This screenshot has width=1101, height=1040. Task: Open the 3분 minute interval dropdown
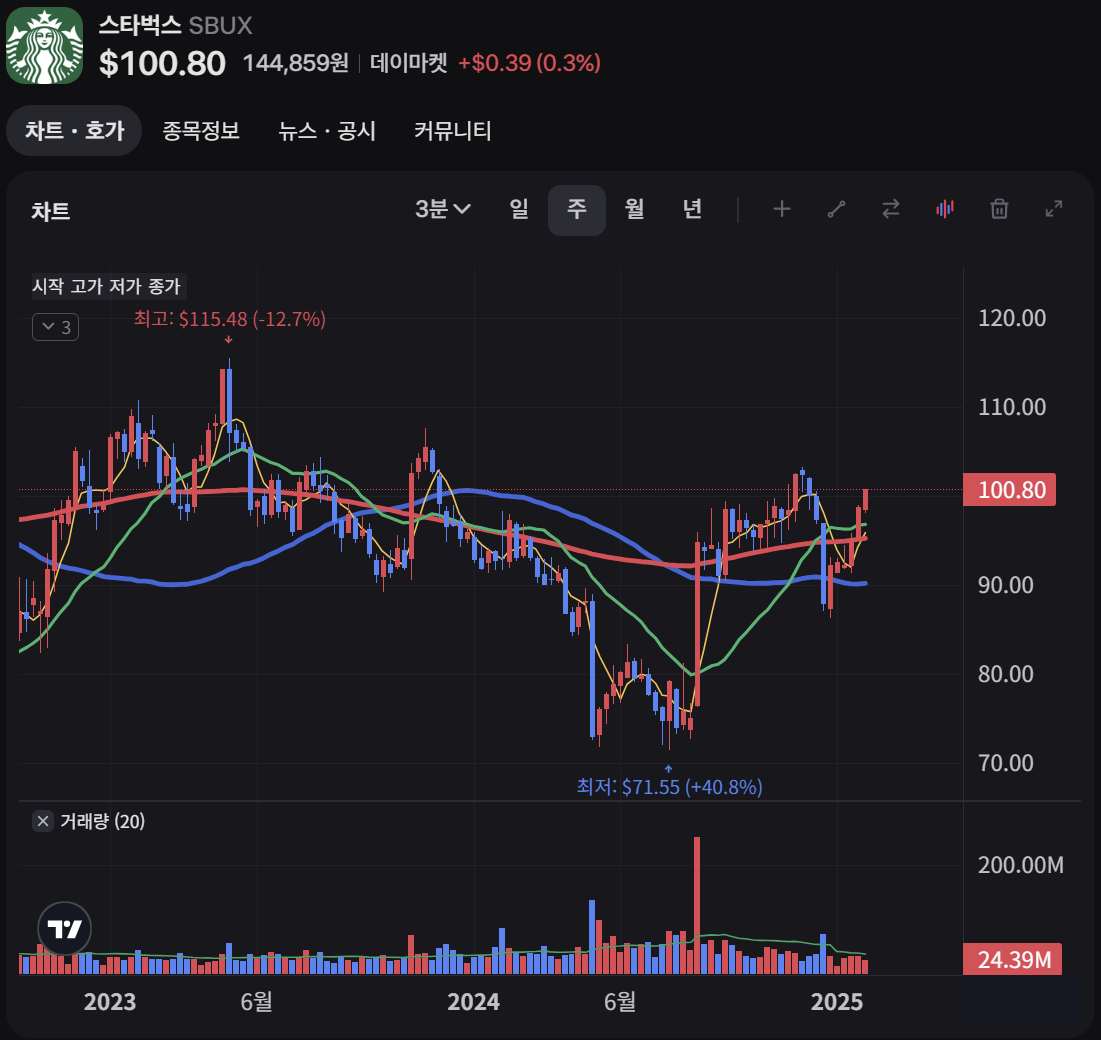pos(442,209)
